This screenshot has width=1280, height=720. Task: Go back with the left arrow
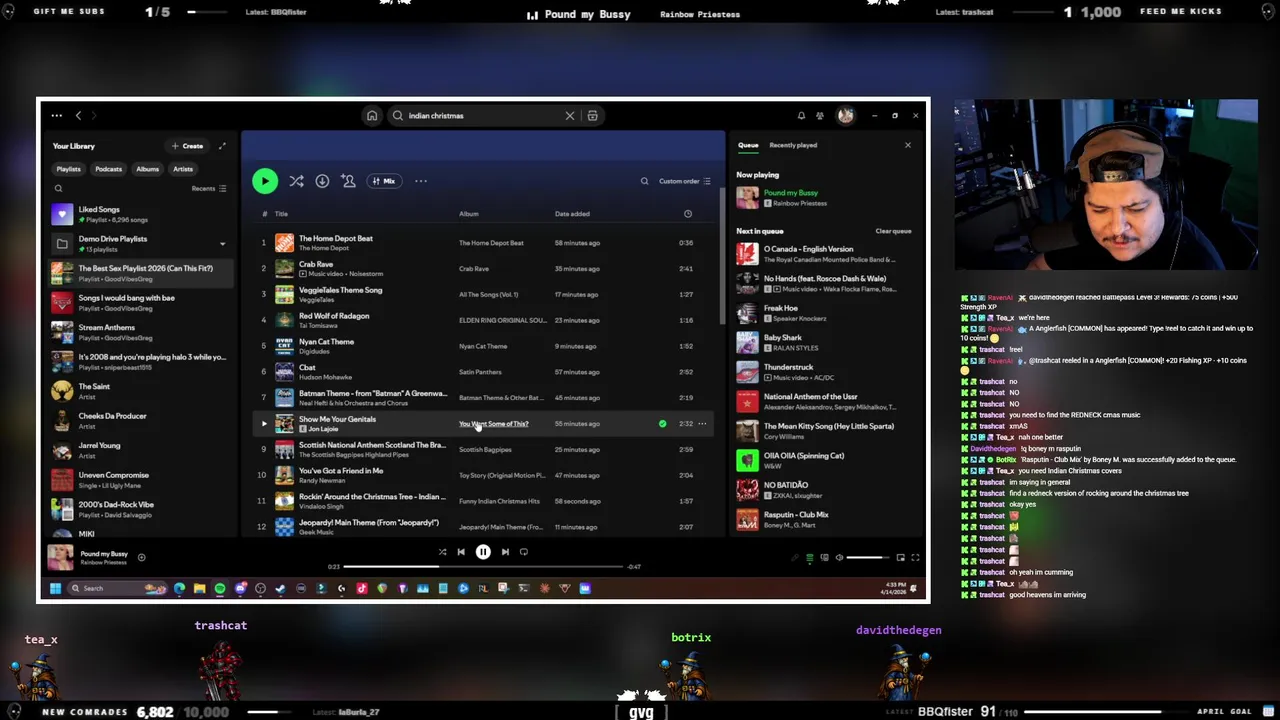[78, 116]
